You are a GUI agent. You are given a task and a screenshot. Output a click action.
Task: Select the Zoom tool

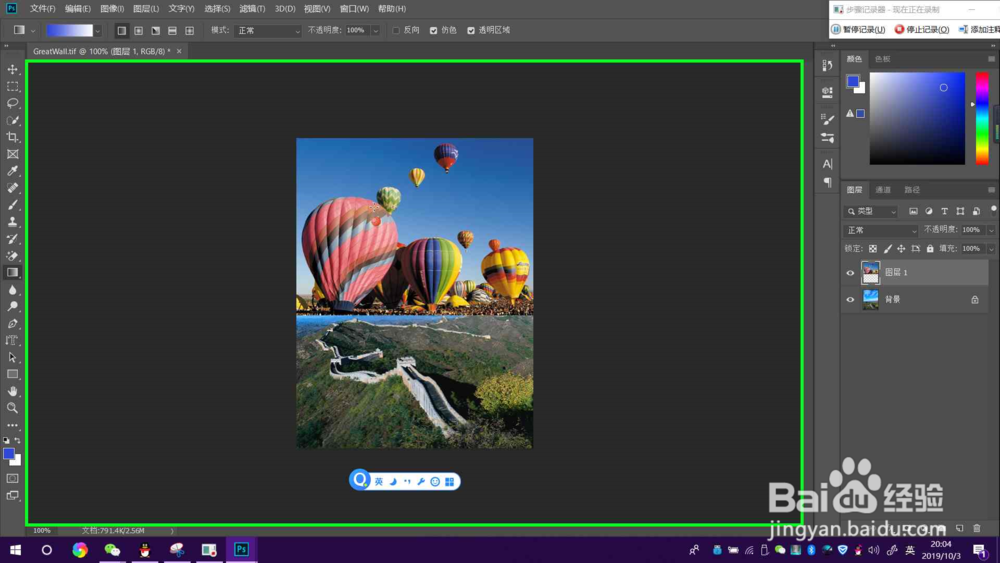pyautogui.click(x=12, y=408)
